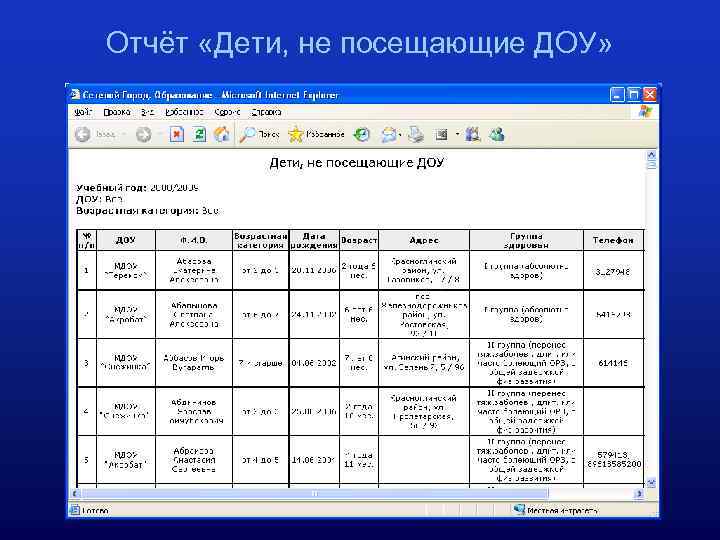Open the Правка menu

pos(117,112)
